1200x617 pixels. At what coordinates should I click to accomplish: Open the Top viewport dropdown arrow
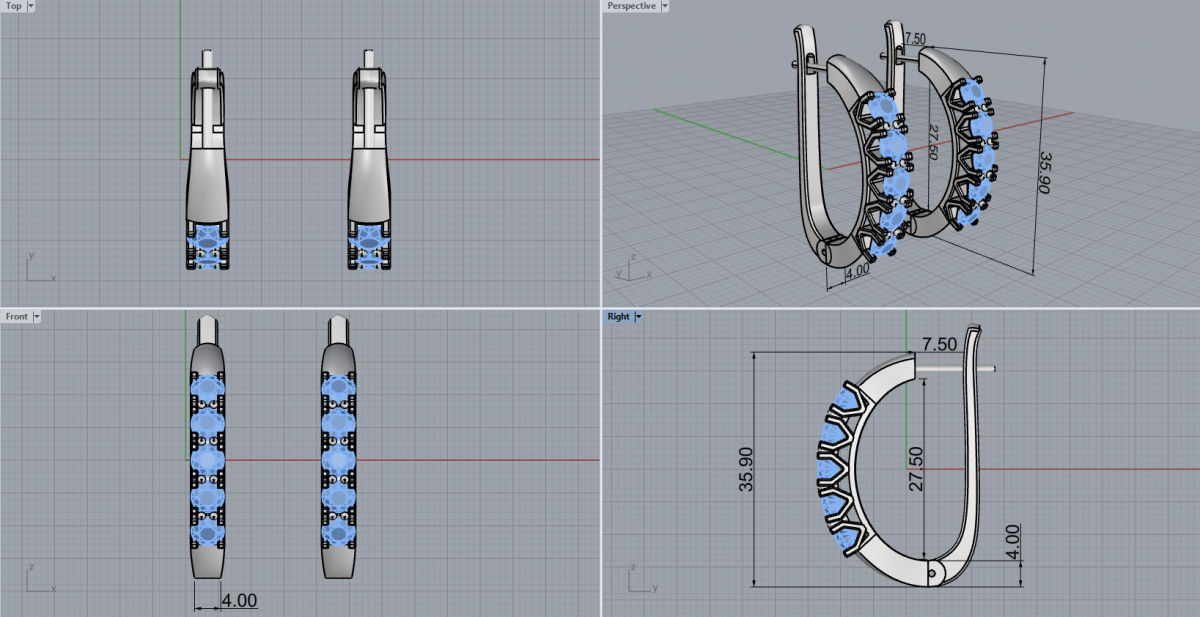tap(31, 6)
